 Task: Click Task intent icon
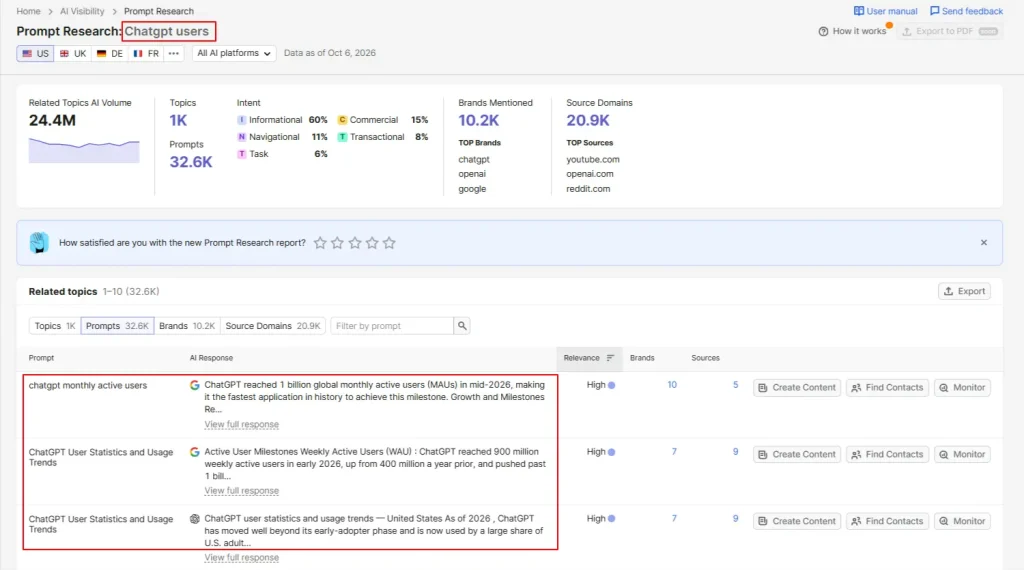click(242, 154)
